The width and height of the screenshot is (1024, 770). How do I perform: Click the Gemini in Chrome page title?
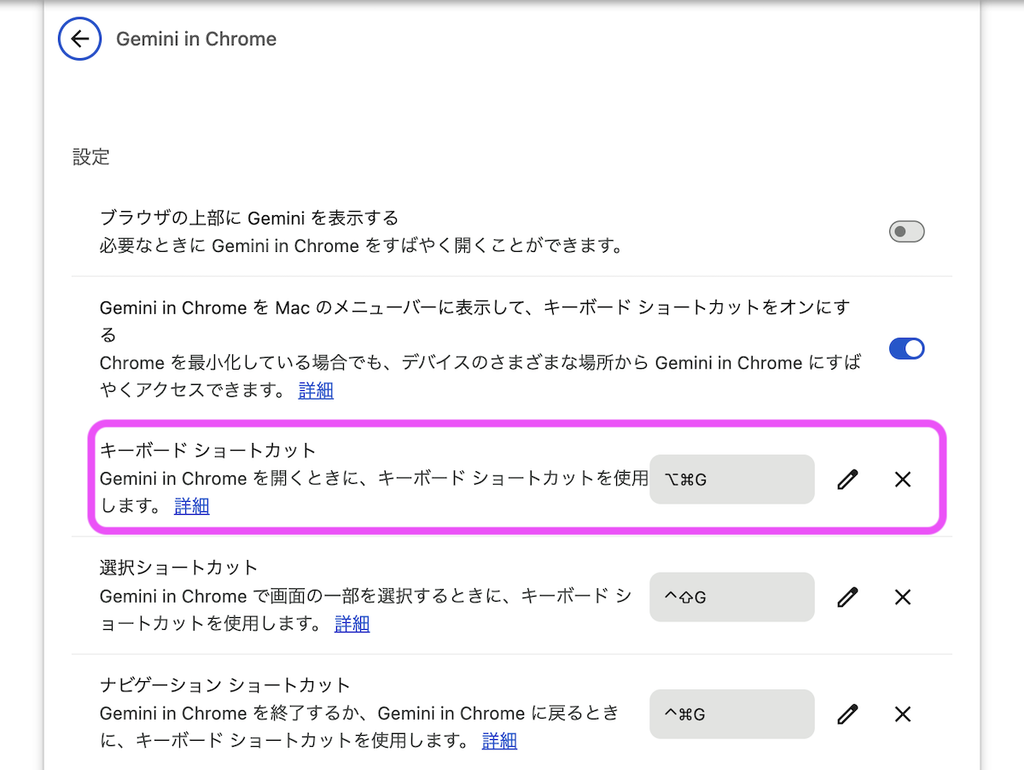pyautogui.click(x=197, y=39)
